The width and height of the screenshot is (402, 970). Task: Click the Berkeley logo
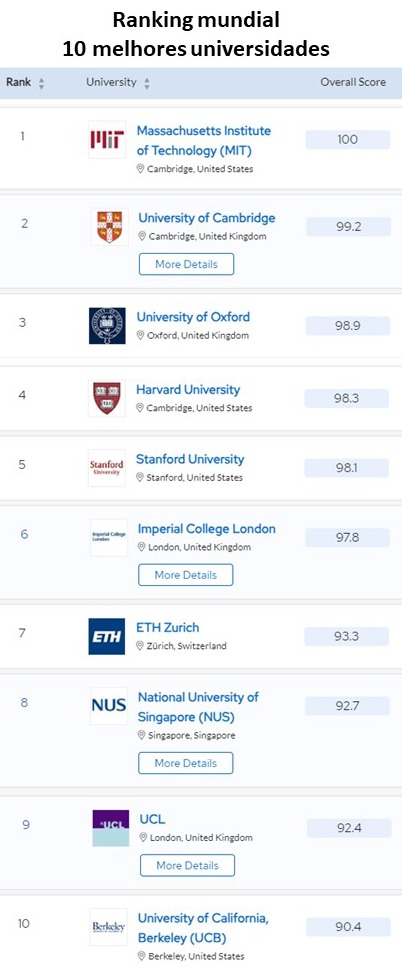pos(109,927)
